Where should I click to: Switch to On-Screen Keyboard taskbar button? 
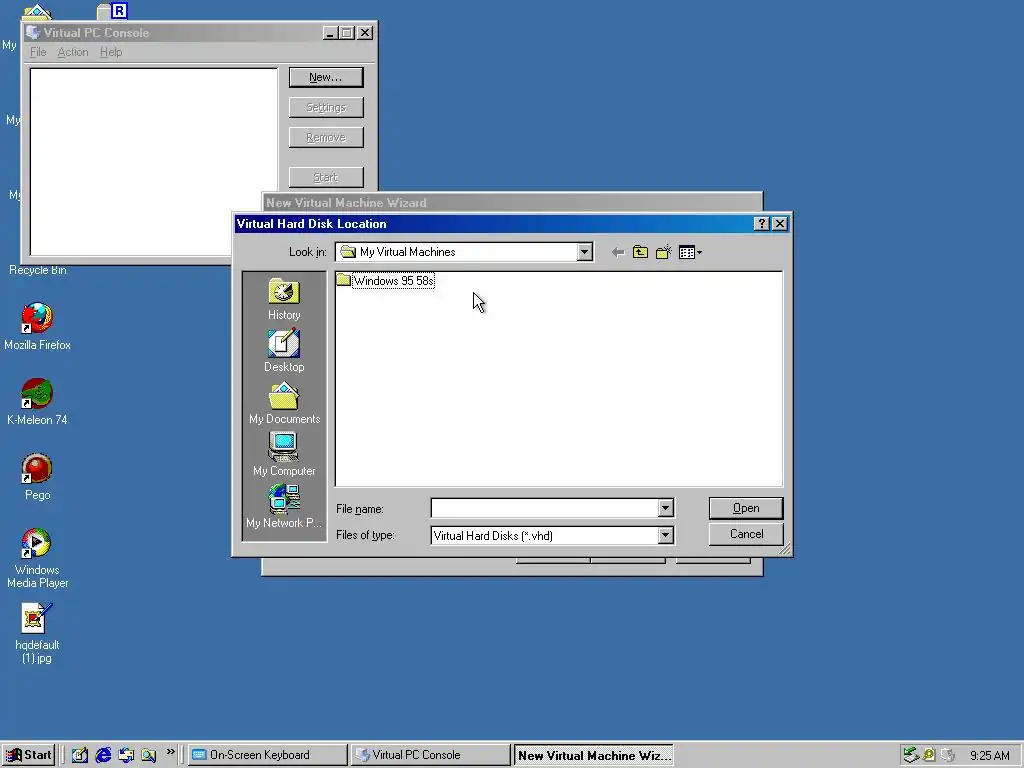point(268,755)
